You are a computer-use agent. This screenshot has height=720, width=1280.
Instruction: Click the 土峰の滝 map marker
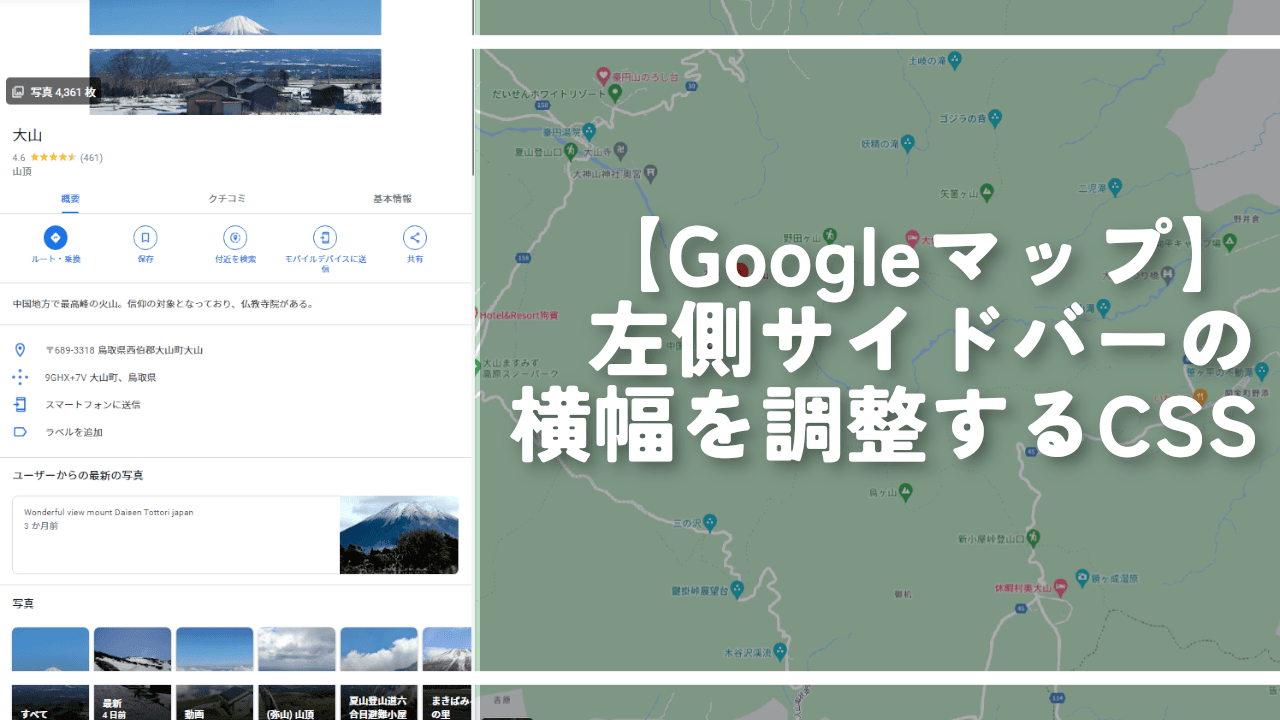tap(955, 61)
